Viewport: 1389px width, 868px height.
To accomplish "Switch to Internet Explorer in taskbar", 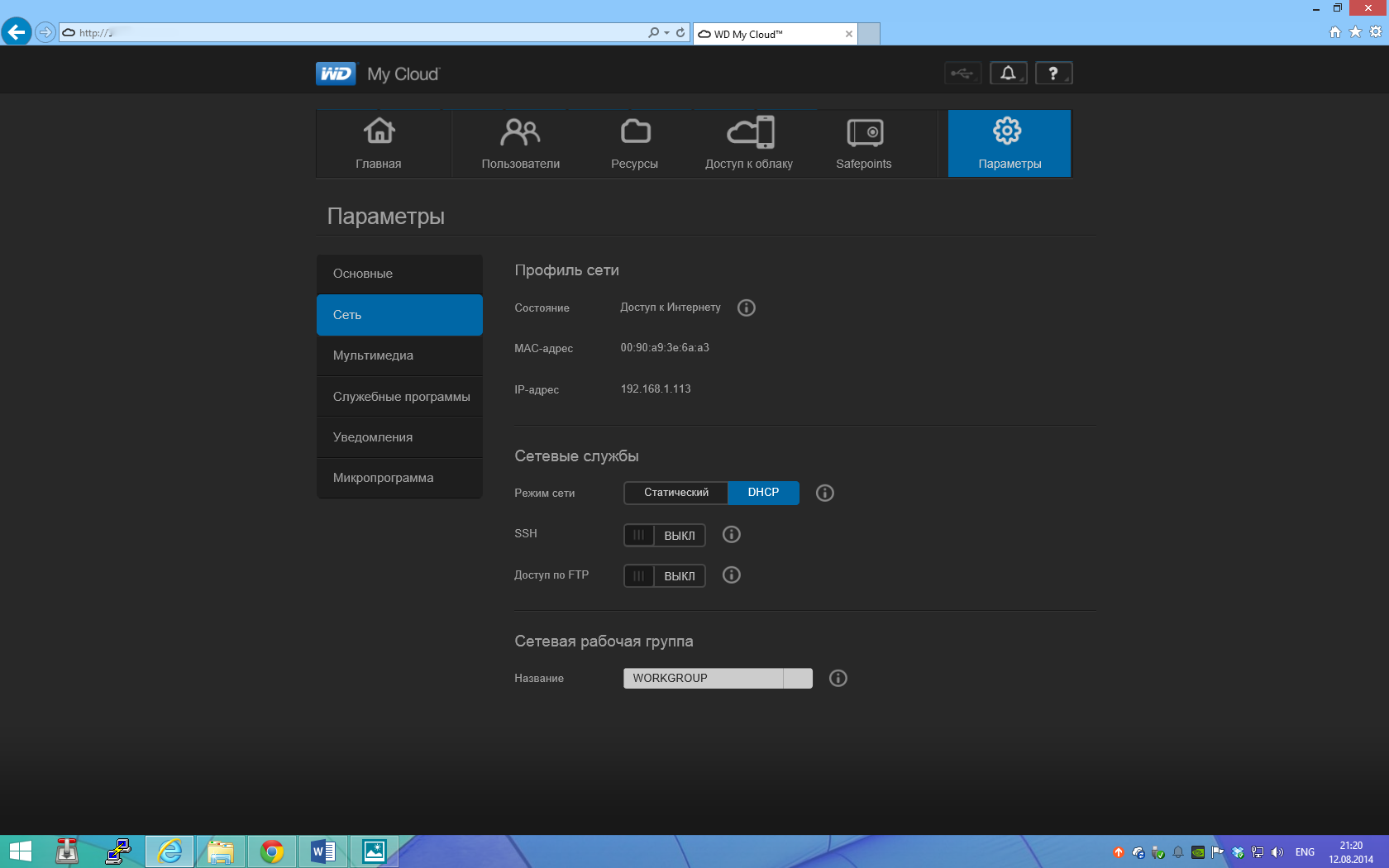I will [169, 851].
